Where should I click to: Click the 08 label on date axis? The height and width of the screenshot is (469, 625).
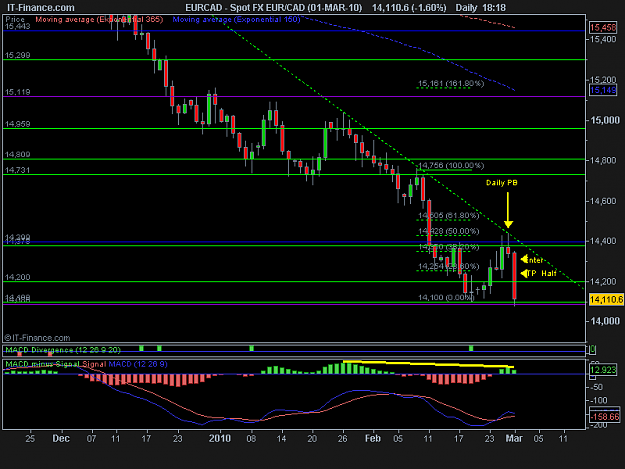pos(251,439)
